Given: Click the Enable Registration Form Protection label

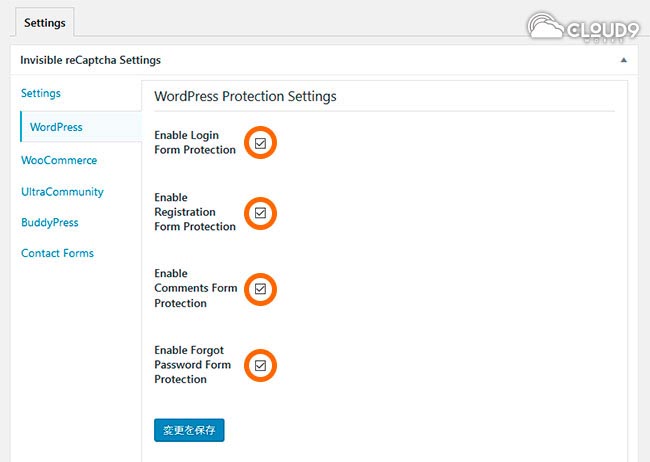Looking at the screenshot, I should [195, 212].
